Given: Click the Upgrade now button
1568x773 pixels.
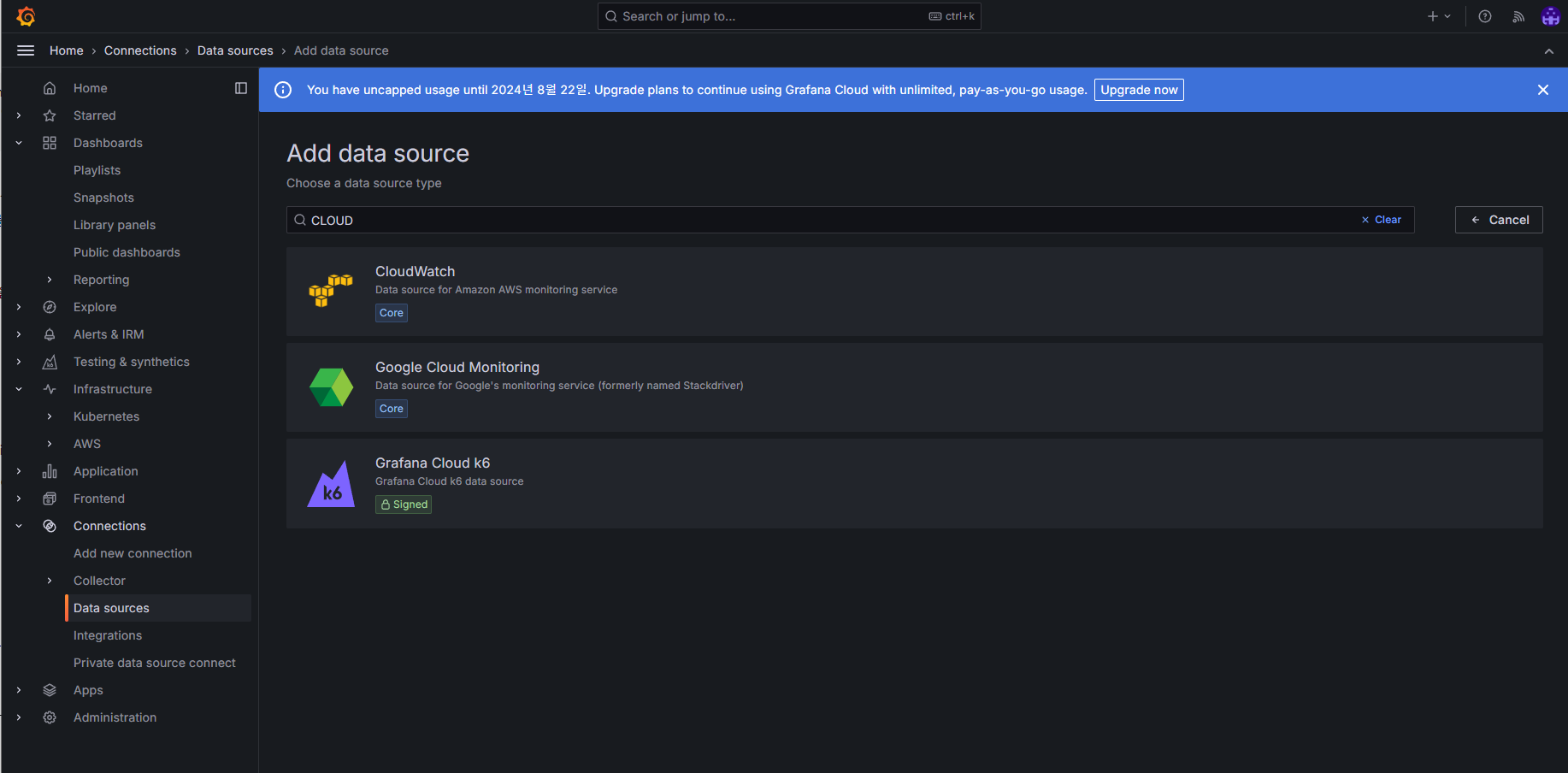Looking at the screenshot, I should click(1139, 90).
